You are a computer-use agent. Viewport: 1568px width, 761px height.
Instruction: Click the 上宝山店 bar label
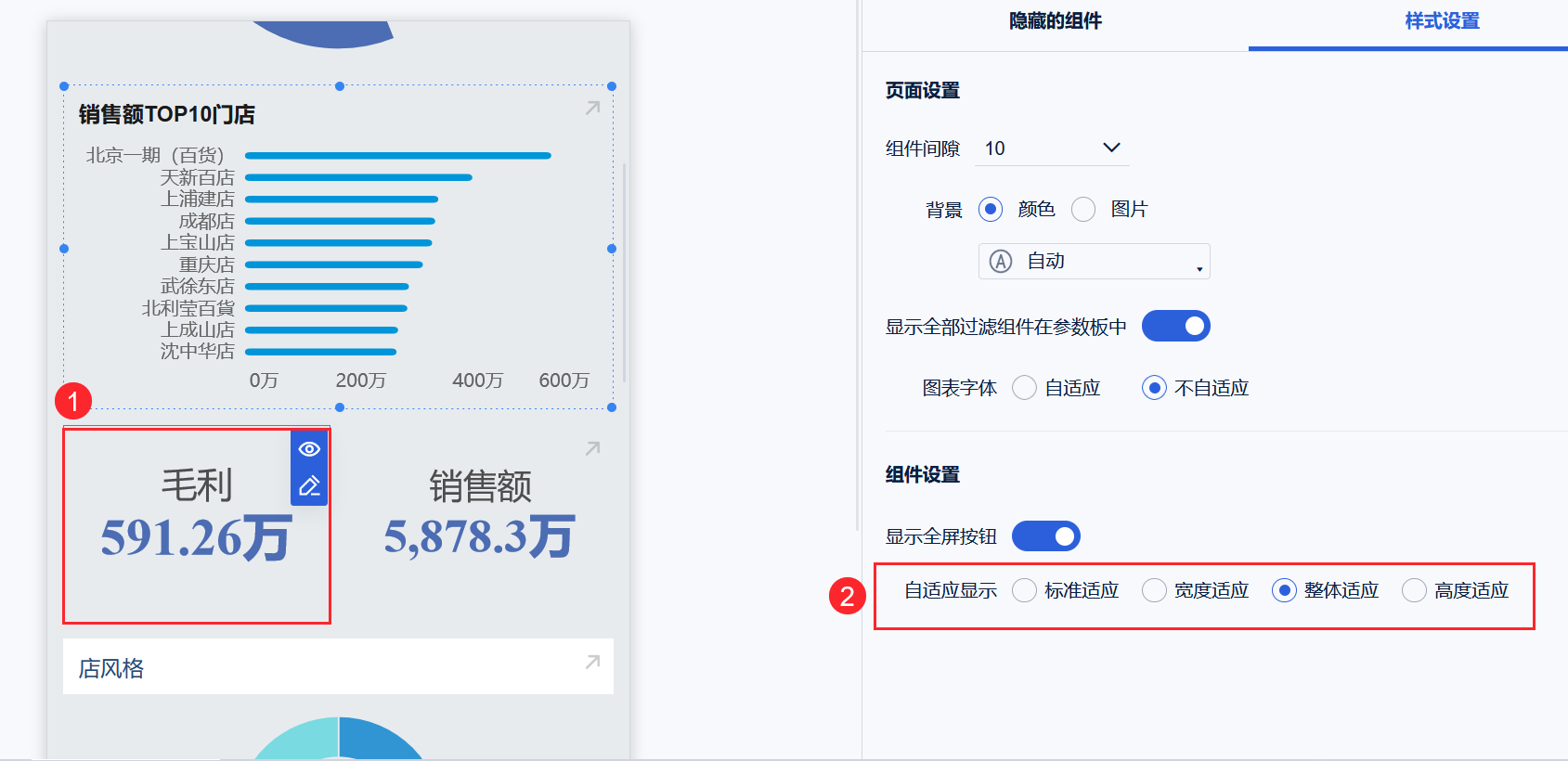[x=197, y=242]
